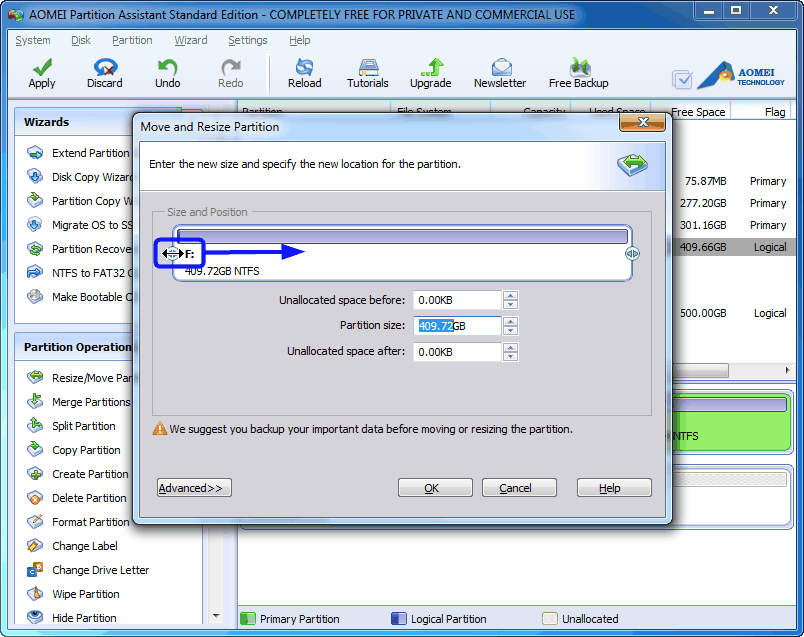Click the Free Space column header
Image resolution: width=804 pixels, height=637 pixels.
pyautogui.click(x=698, y=112)
